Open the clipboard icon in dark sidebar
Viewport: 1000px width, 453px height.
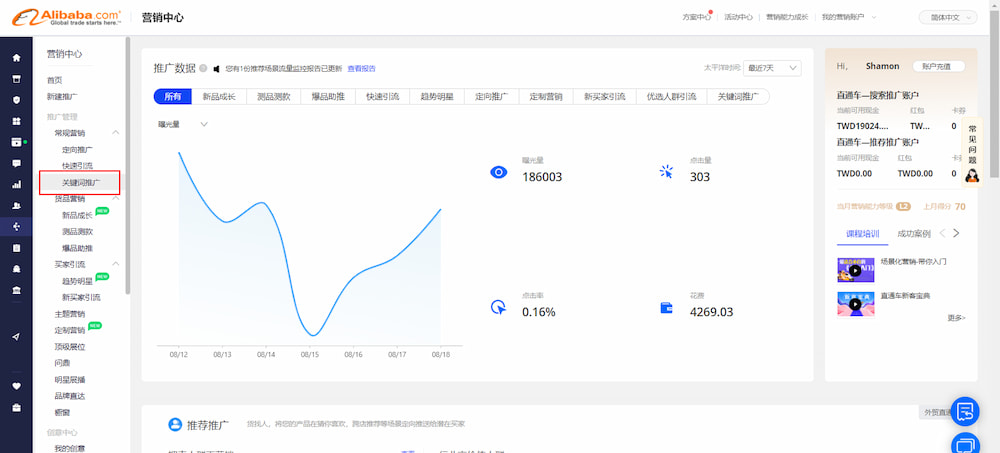click(17, 248)
